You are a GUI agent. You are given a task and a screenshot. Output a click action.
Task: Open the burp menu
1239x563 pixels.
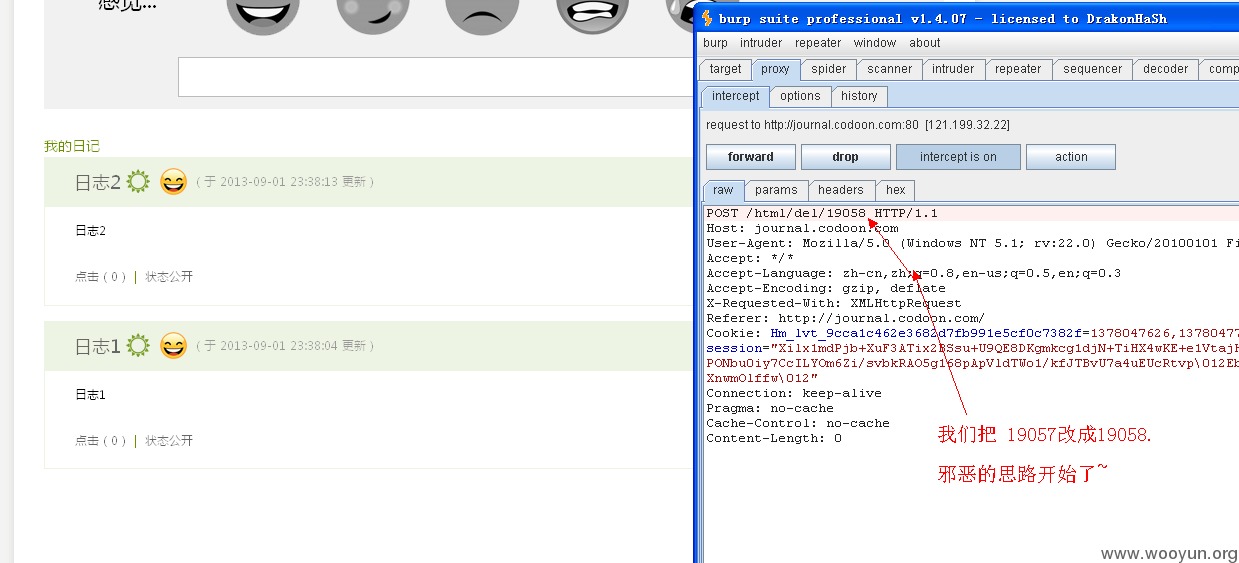tap(715, 43)
